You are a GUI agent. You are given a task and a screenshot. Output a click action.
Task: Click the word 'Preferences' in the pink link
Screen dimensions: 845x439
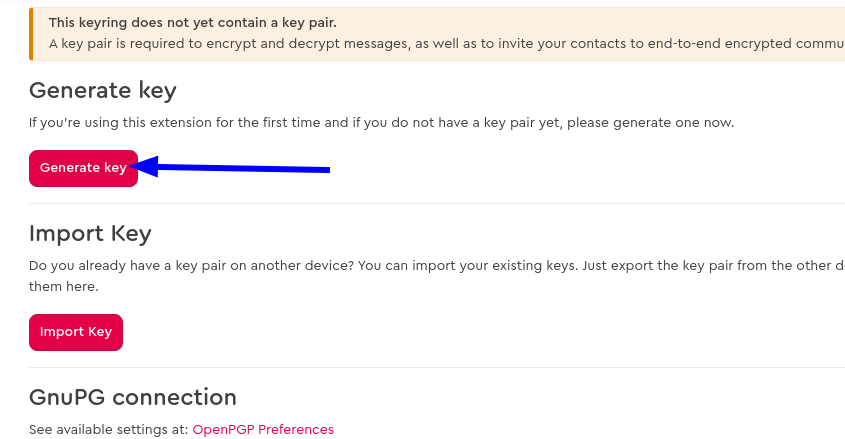coord(296,429)
